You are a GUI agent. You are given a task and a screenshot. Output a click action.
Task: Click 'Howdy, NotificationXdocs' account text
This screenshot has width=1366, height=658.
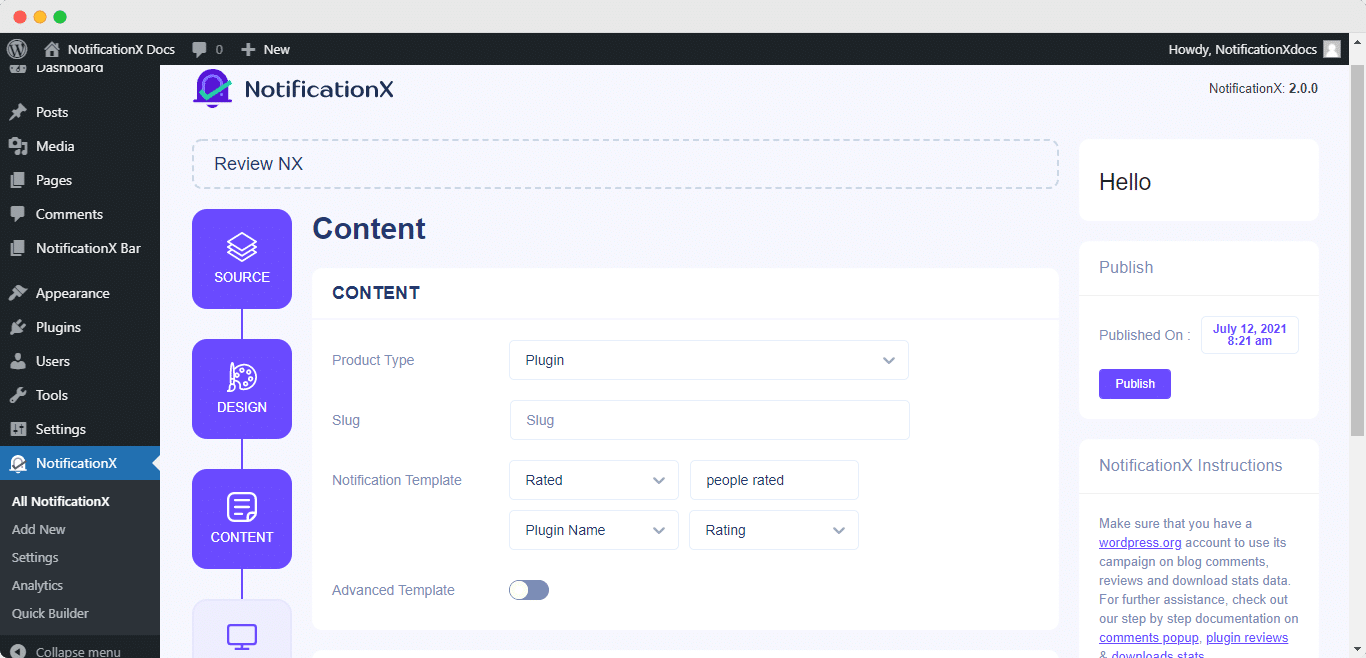[x=1243, y=49]
